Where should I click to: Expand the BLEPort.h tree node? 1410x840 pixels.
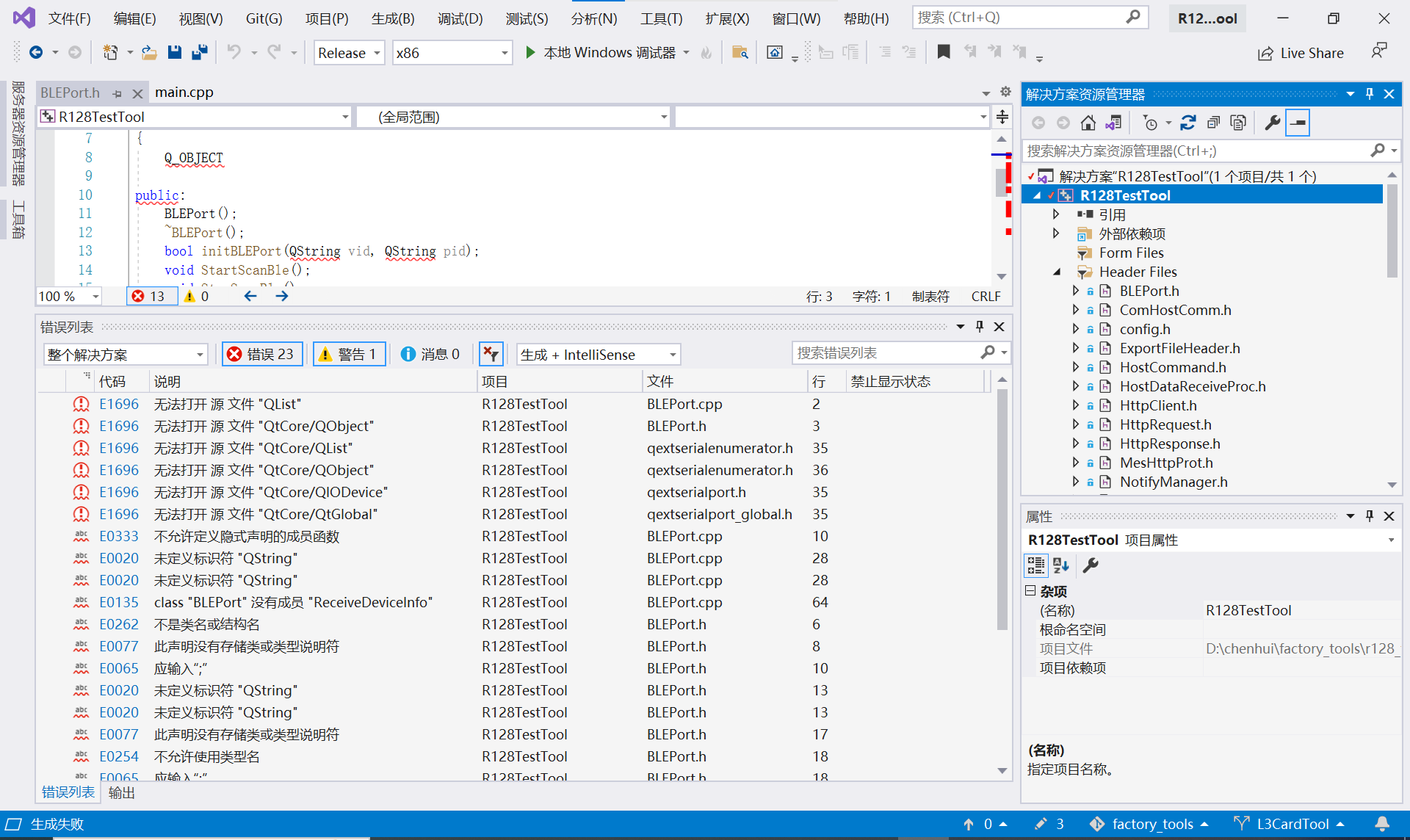pos(1076,291)
